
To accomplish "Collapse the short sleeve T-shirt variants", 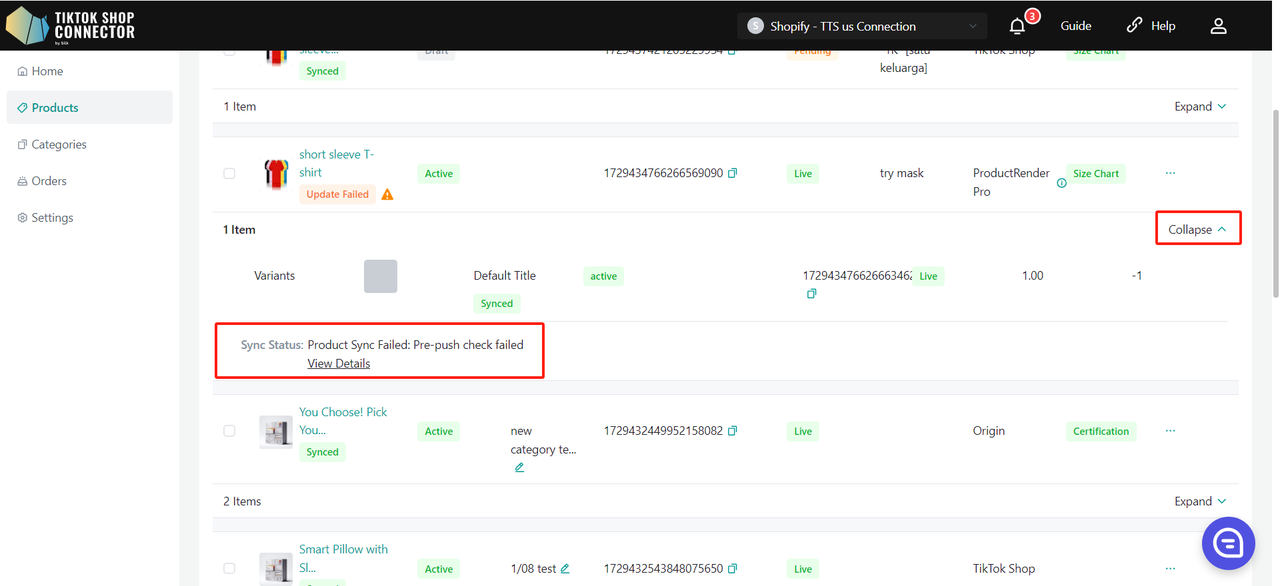I will 1197,229.
